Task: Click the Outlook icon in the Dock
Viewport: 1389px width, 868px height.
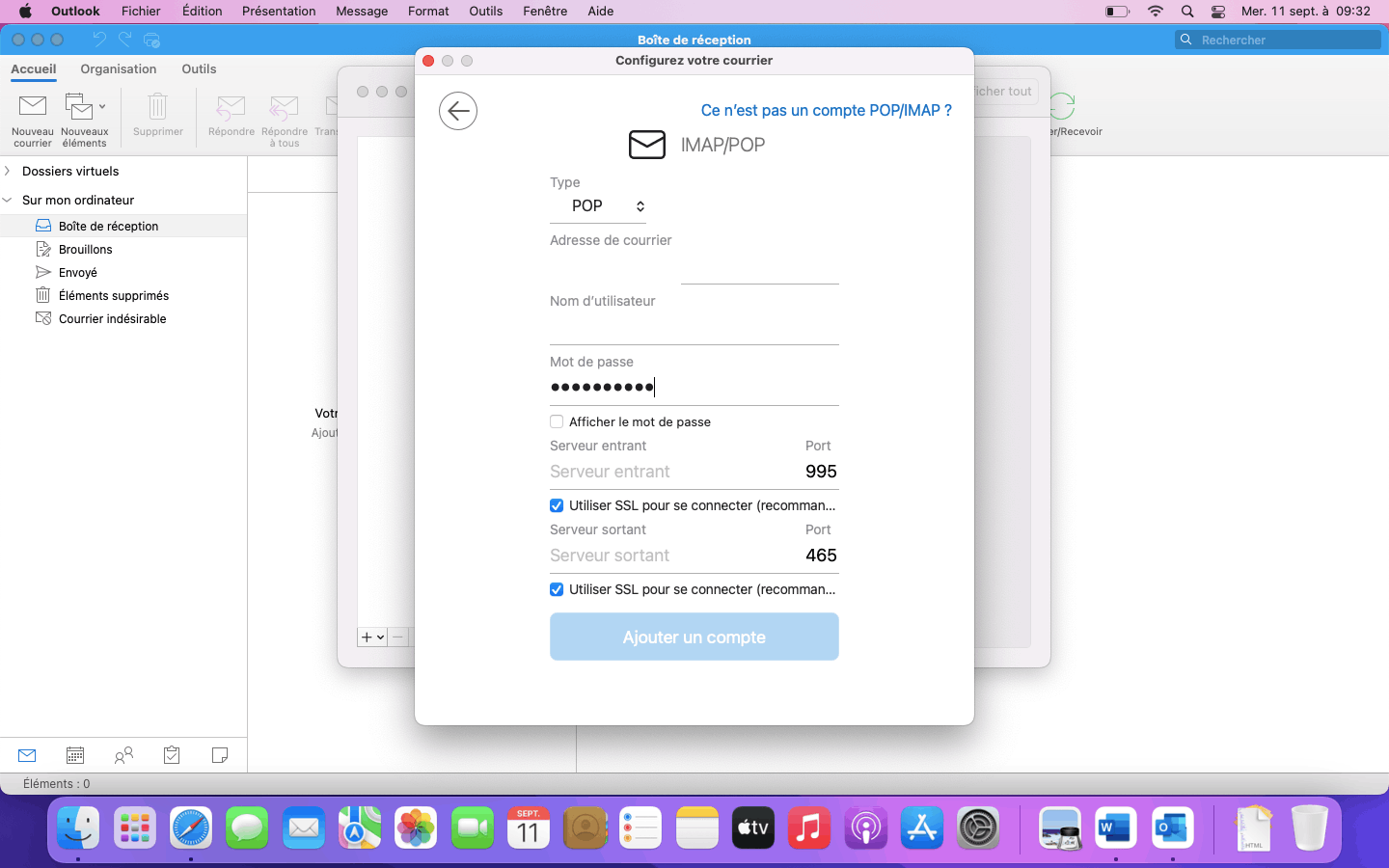Action: pyautogui.click(x=1172, y=827)
